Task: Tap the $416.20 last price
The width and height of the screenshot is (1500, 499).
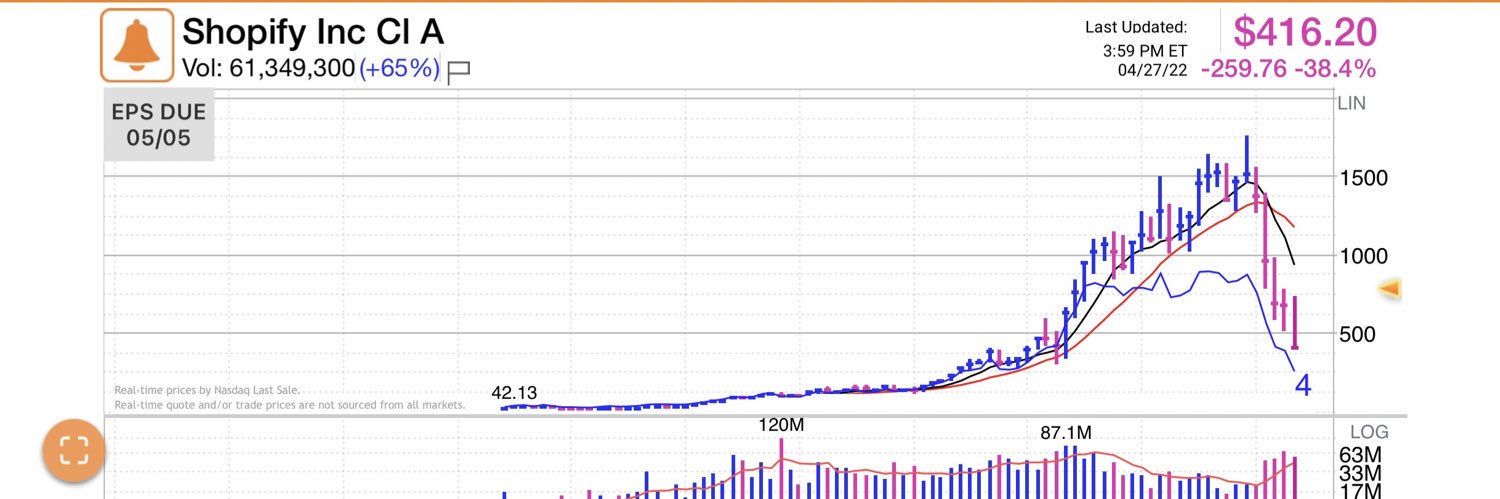Action: [1305, 32]
